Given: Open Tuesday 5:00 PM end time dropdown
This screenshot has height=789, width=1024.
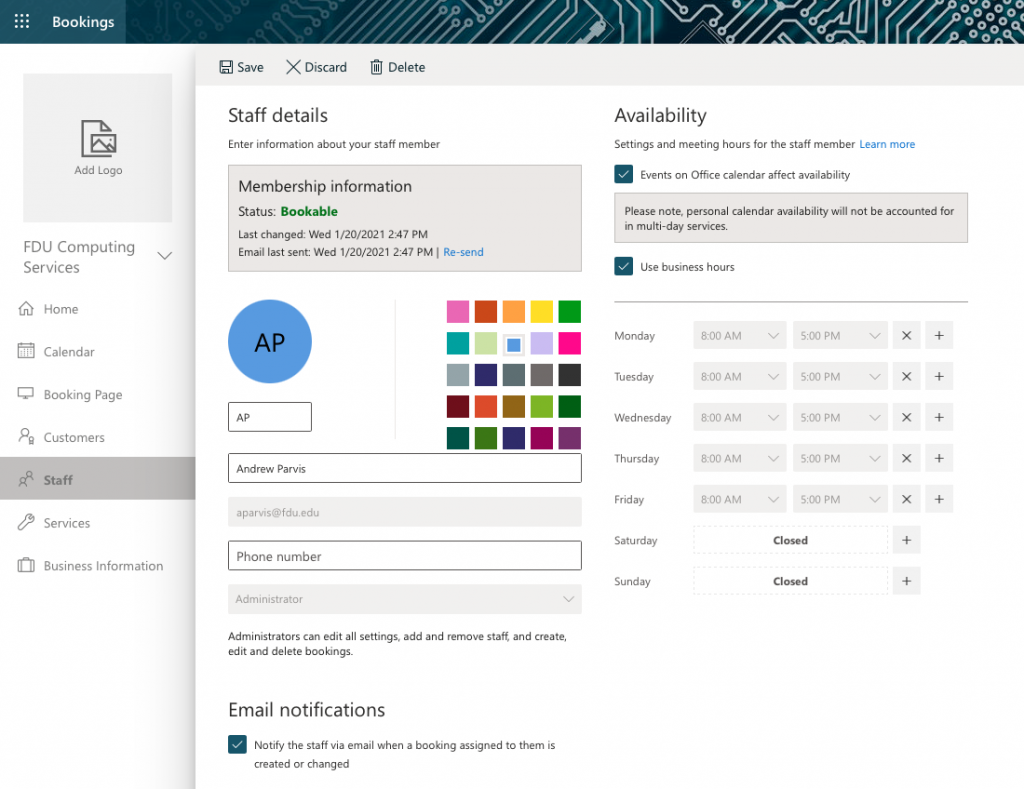Looking at the screenshot, I should click(x=840, y=376).
